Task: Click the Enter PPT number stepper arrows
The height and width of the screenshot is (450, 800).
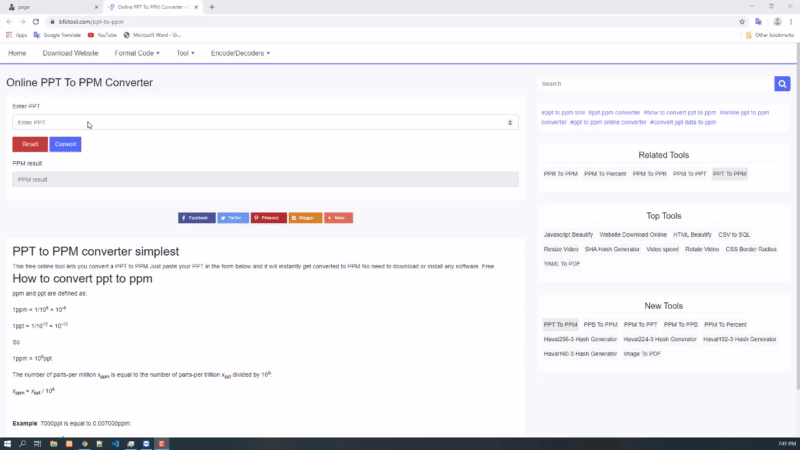Action: coord(512,122)
